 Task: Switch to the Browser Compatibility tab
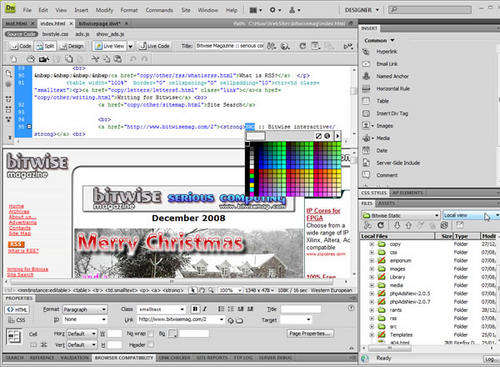pyautogui.click(x=124, y=358)
